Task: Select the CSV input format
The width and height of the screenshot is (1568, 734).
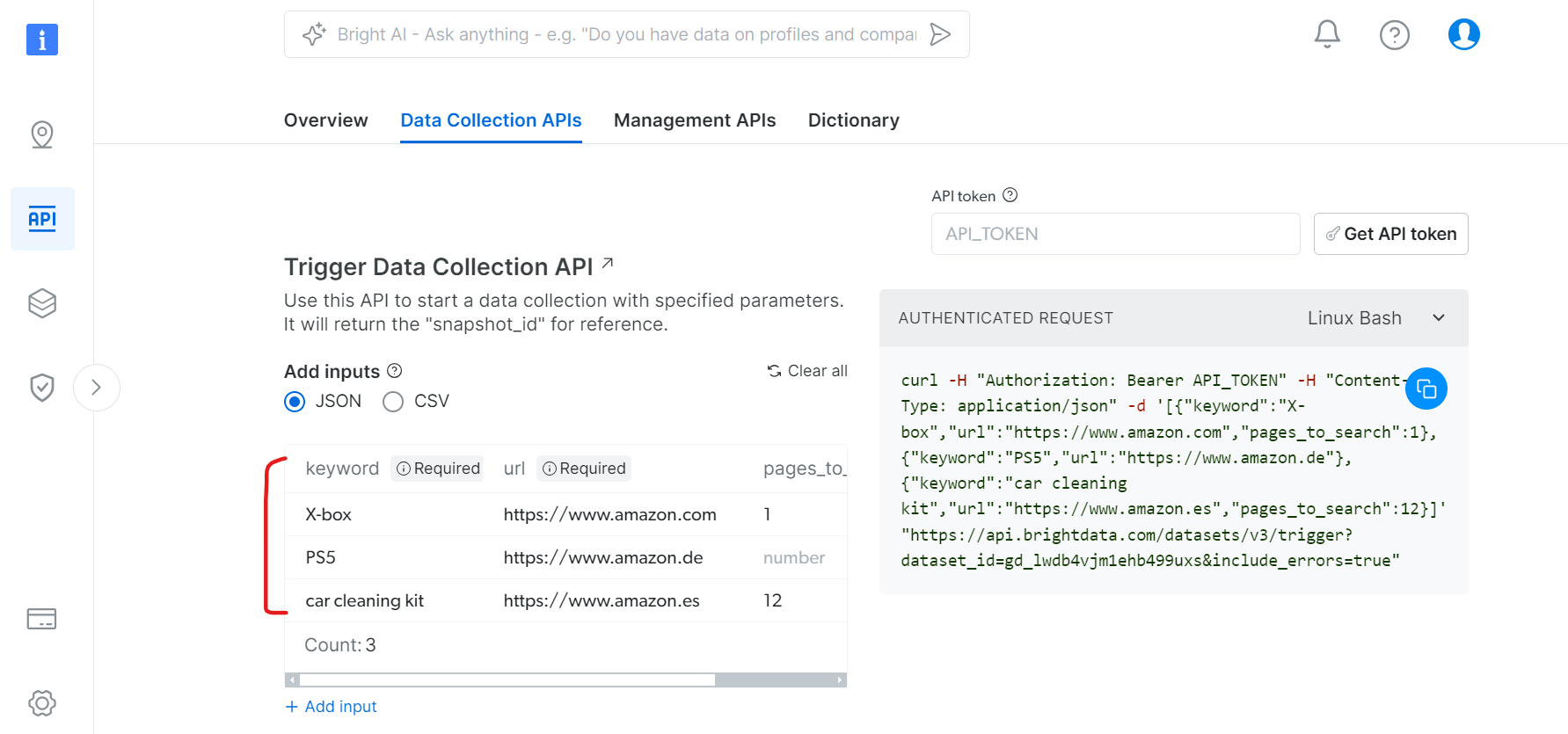Action: tap(393, 402)
